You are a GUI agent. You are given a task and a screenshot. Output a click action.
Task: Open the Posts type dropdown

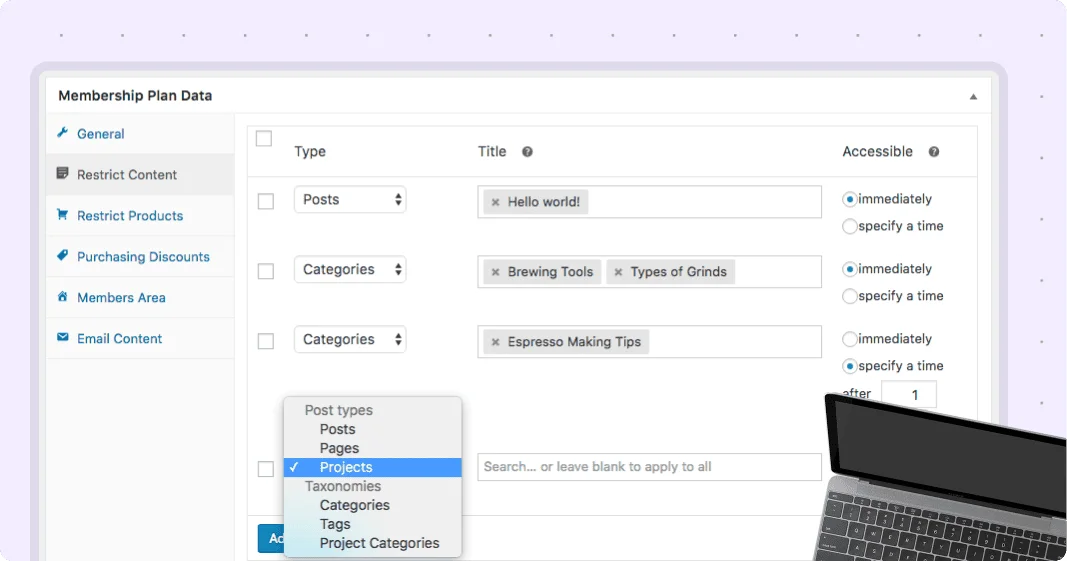pos(350,199)
